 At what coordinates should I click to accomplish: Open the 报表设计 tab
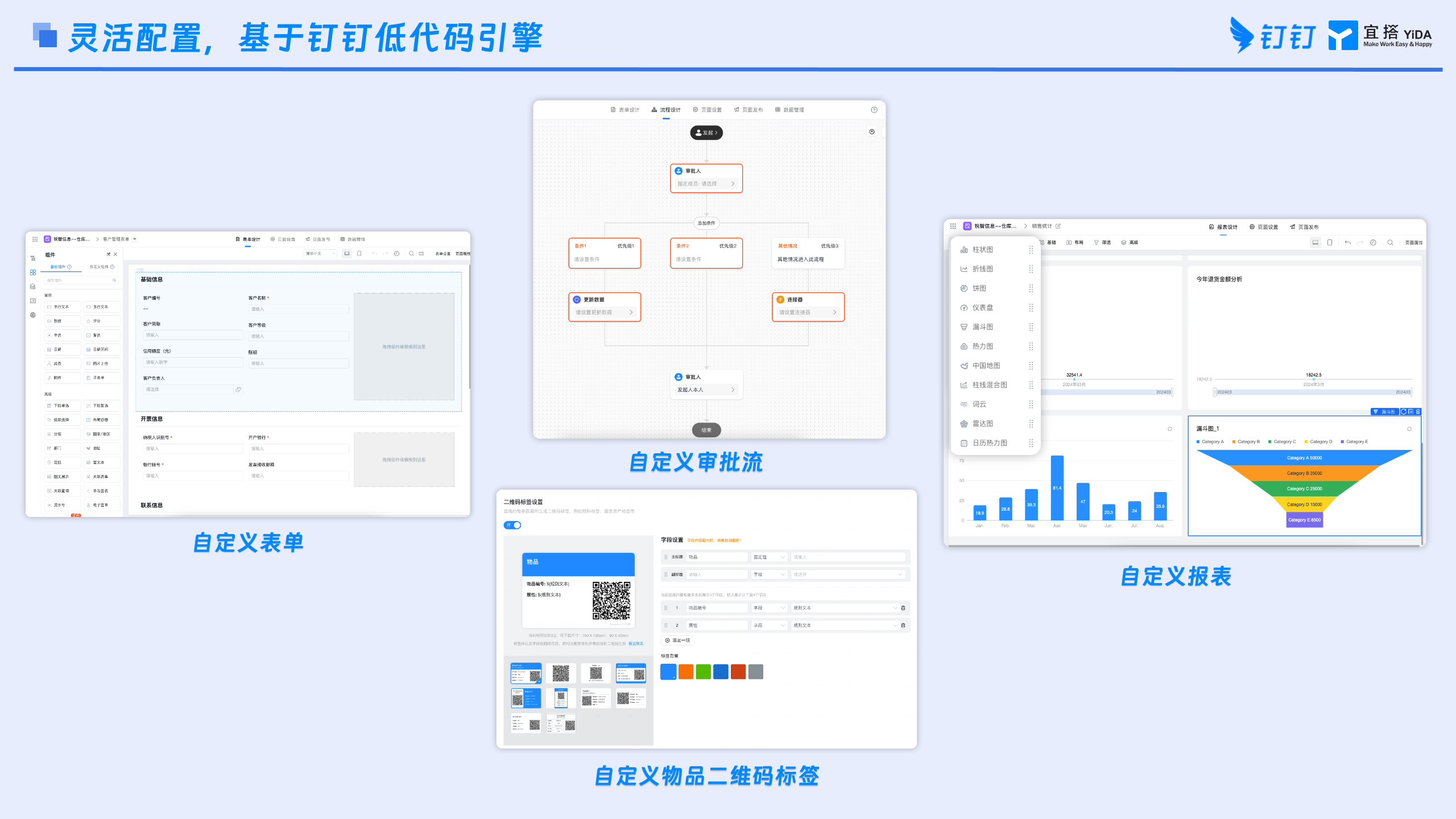1223,227
